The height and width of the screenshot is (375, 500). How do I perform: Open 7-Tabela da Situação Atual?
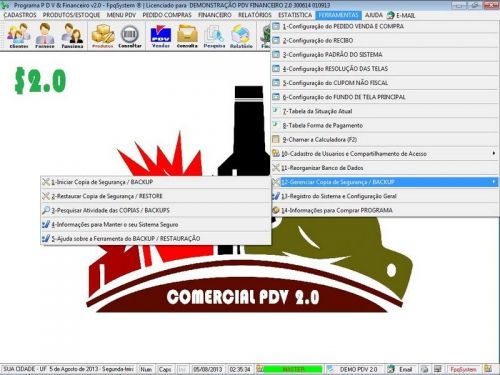(x=385, y=111)
